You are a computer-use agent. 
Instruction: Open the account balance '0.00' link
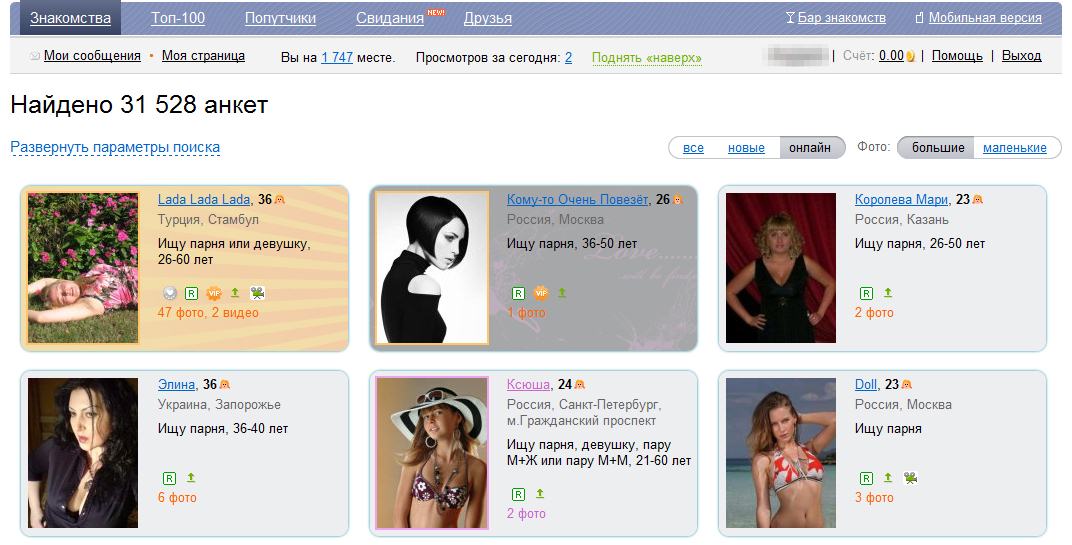(892, 56)
